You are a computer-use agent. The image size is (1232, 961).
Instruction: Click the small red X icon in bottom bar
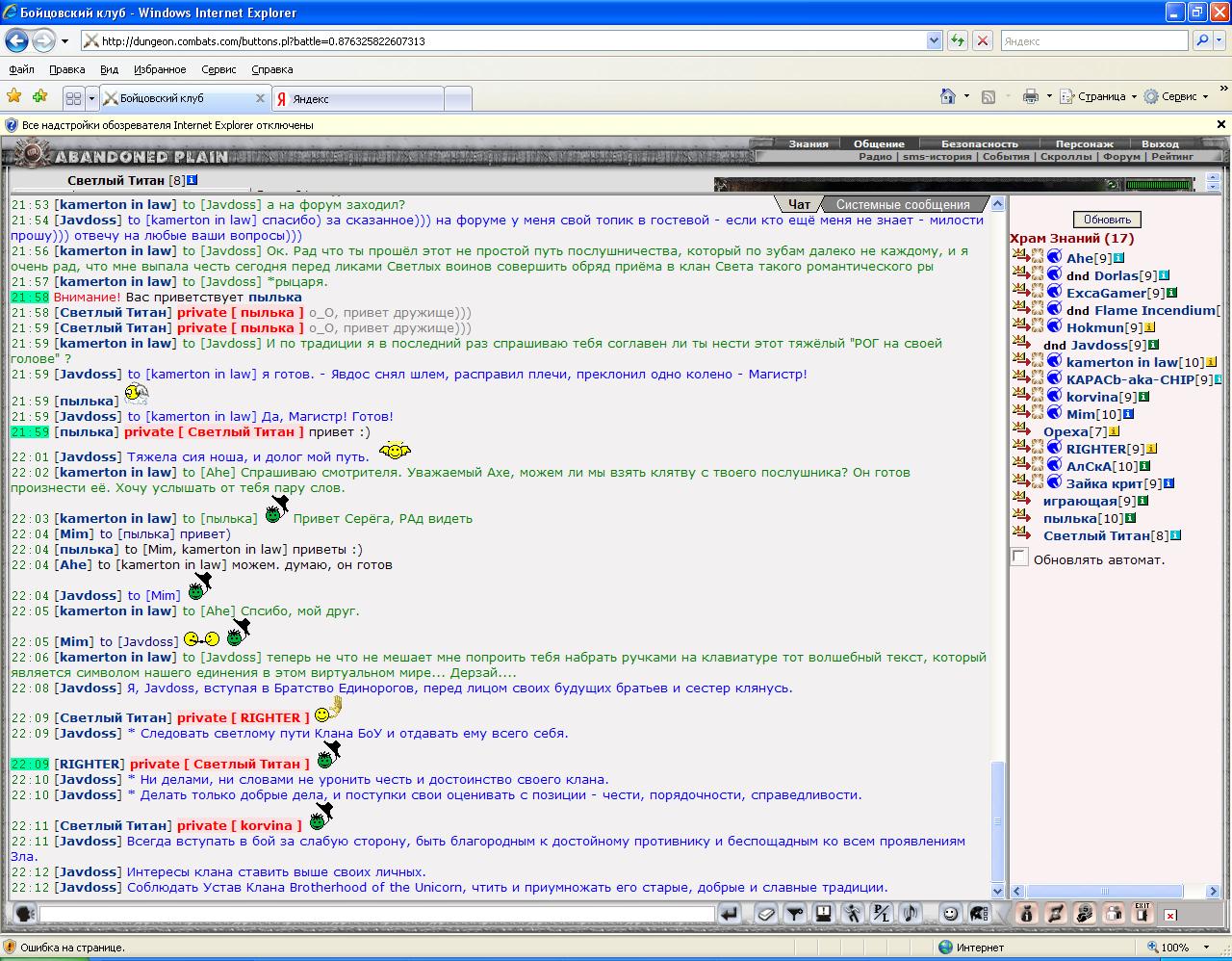coord(1170,915)
